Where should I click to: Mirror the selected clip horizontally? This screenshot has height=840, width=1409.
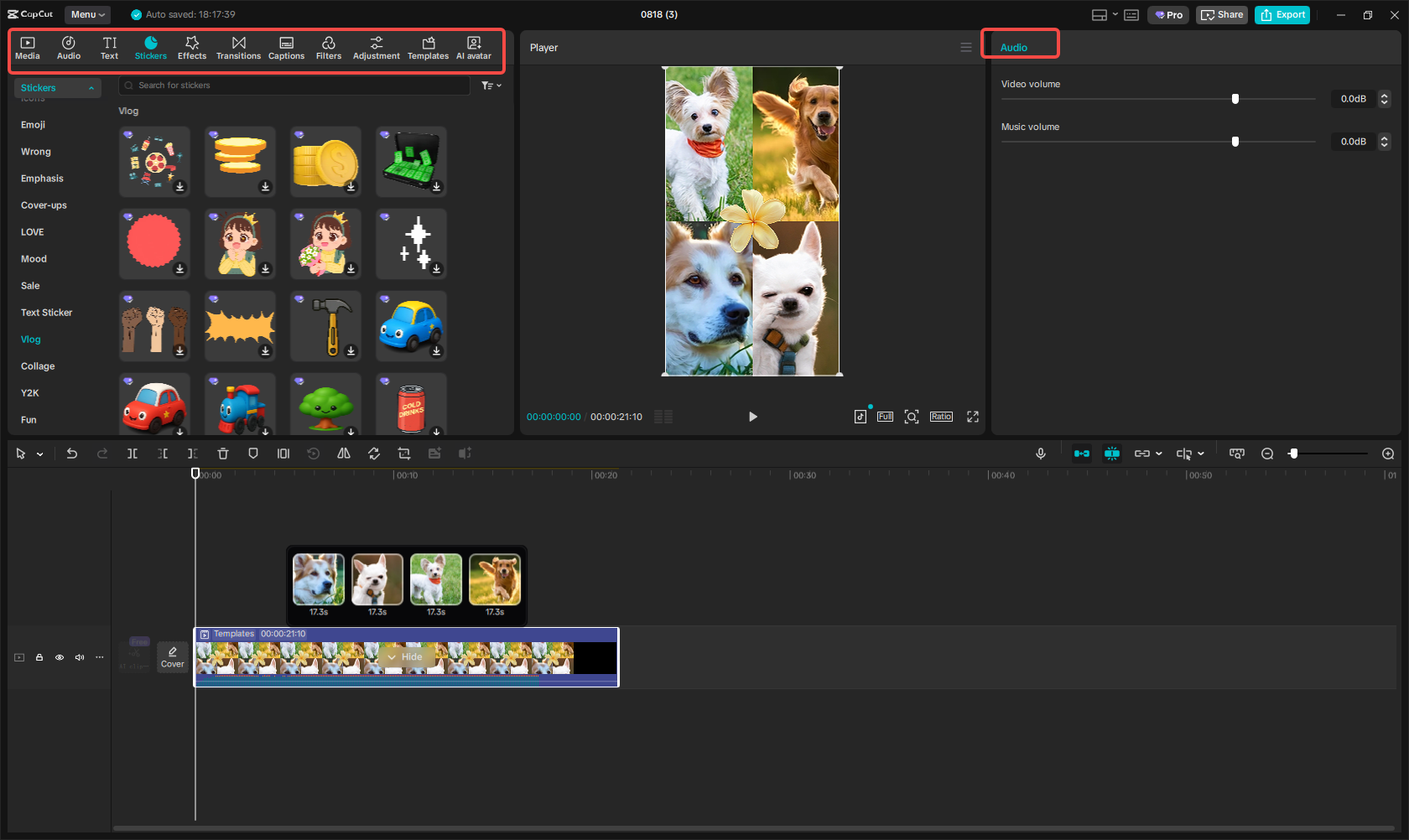[x=344, y=453]
